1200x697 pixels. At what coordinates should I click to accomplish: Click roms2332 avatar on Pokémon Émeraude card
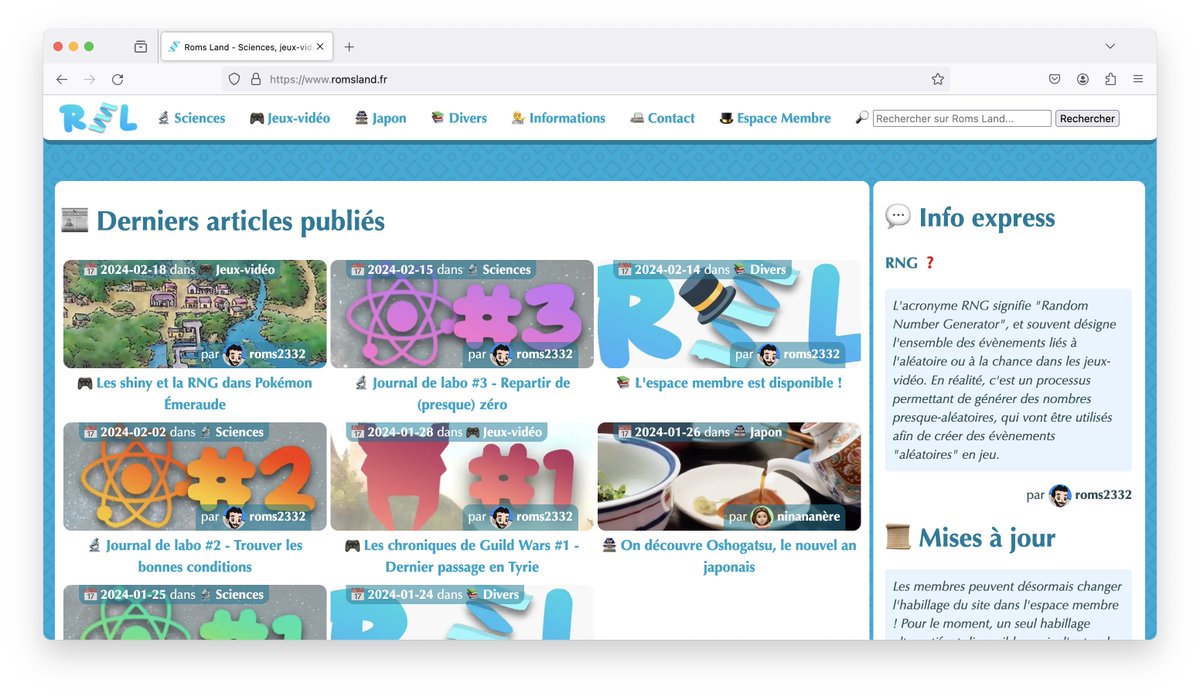235,354
